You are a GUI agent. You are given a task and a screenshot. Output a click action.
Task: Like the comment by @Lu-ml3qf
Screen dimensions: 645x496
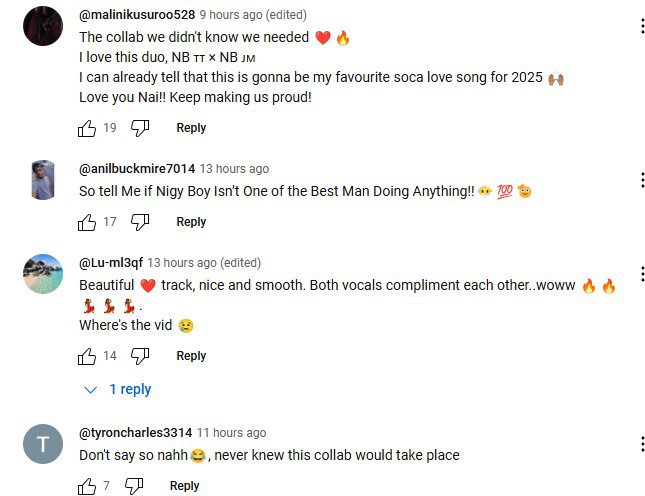(x=87, y=356)
